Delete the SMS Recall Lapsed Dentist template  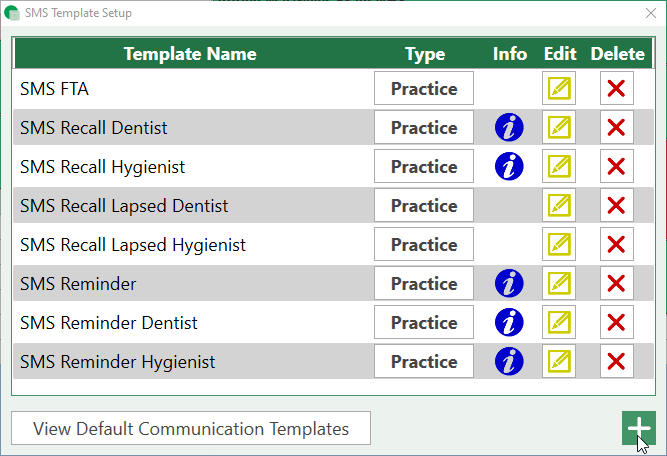tap(616, 205)
